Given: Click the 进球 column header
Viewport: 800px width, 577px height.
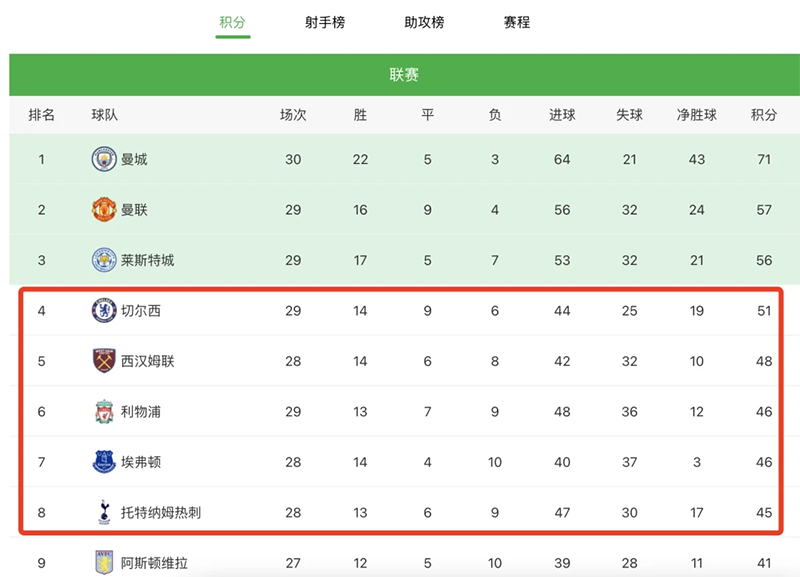Looking at the screenshot, I should pos(562,115).
